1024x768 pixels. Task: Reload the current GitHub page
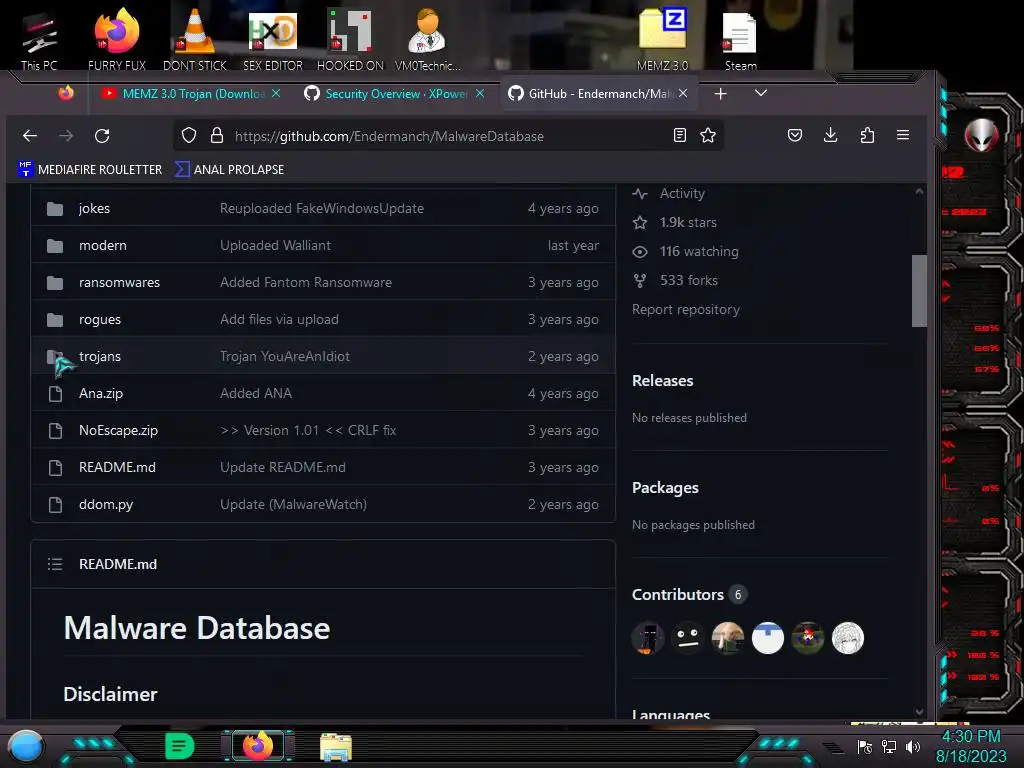tap(102, 136)
